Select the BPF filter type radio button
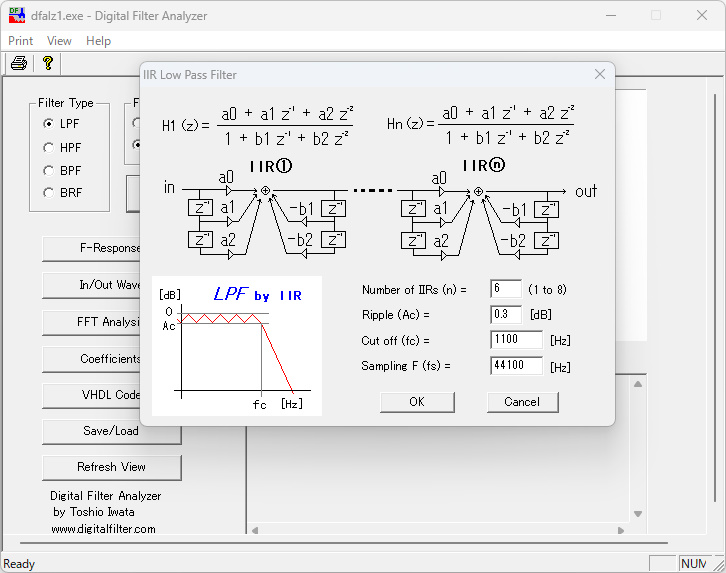The height and width of the screenshot is (573, 726). tap(49, 170)
